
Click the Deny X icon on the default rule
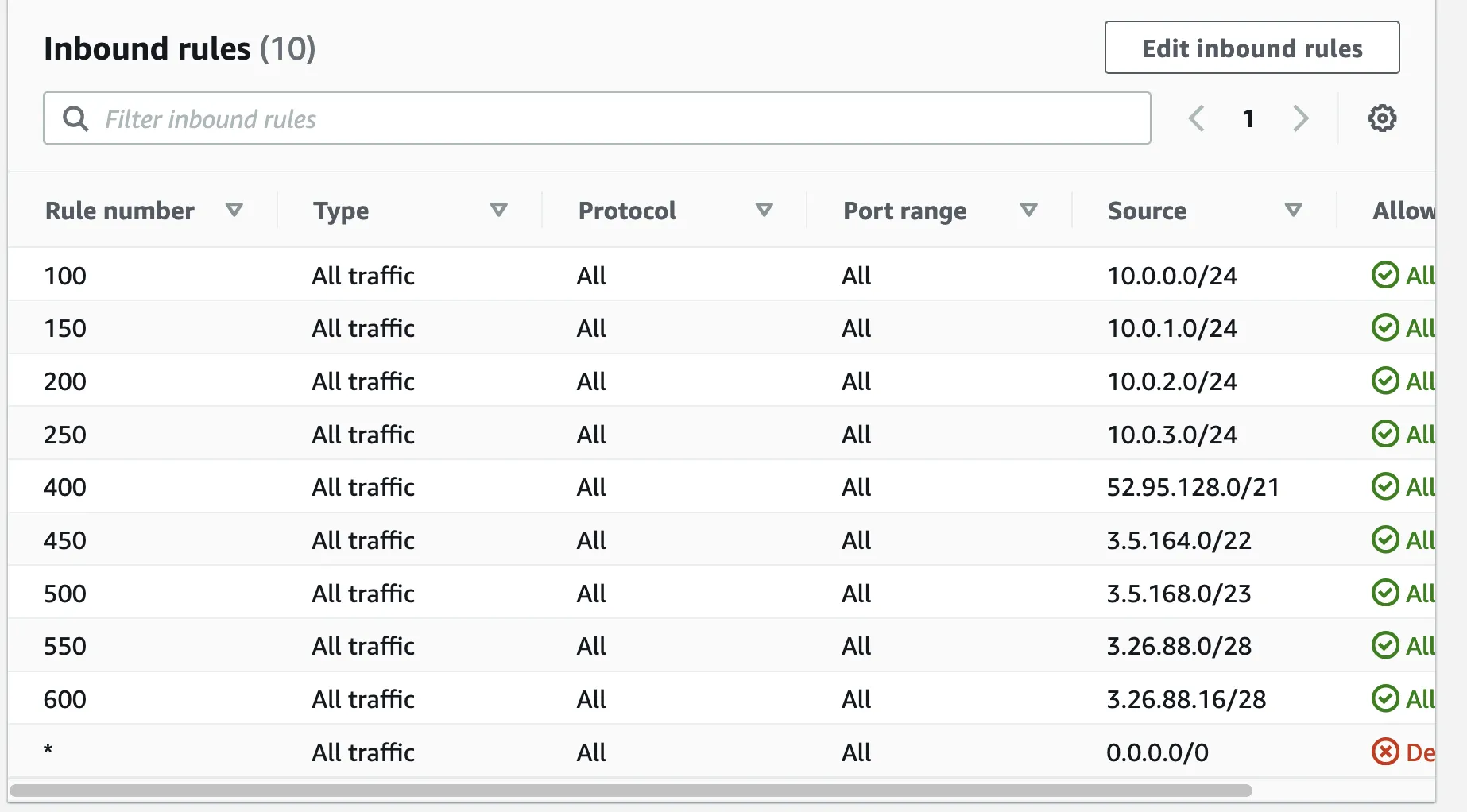click(1385, 752)
